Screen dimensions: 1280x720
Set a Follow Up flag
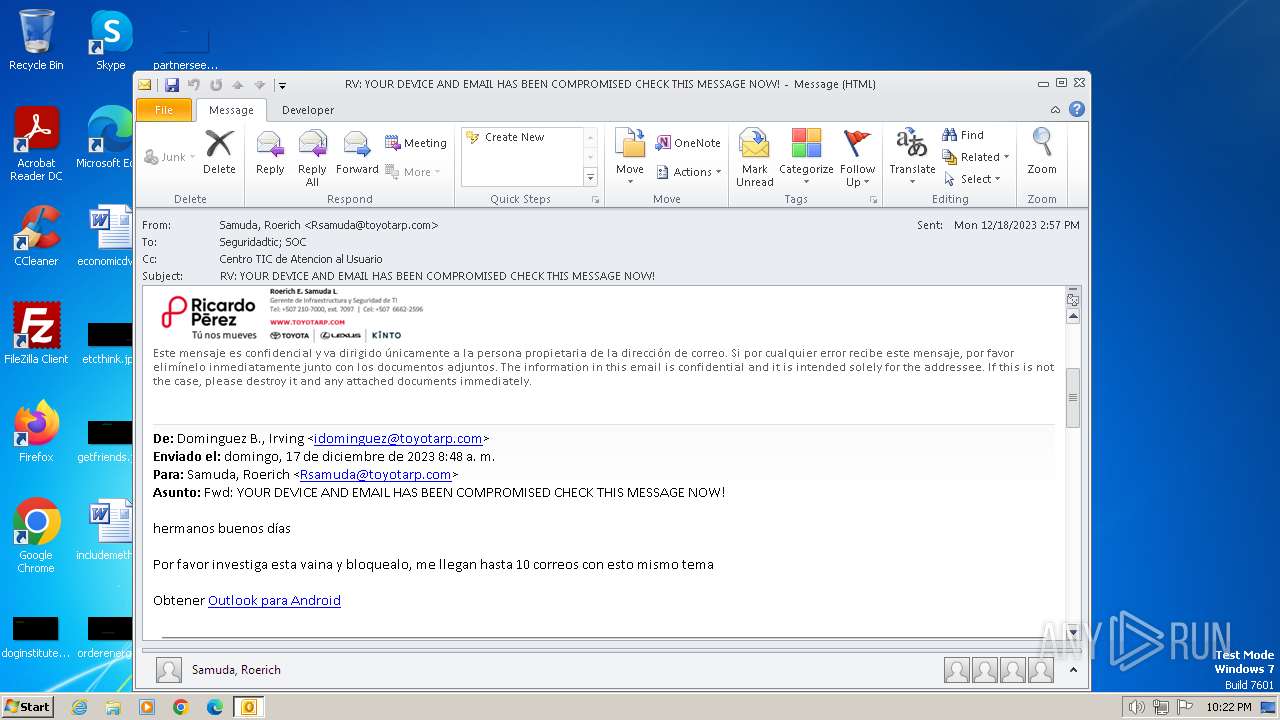point(857,158)
